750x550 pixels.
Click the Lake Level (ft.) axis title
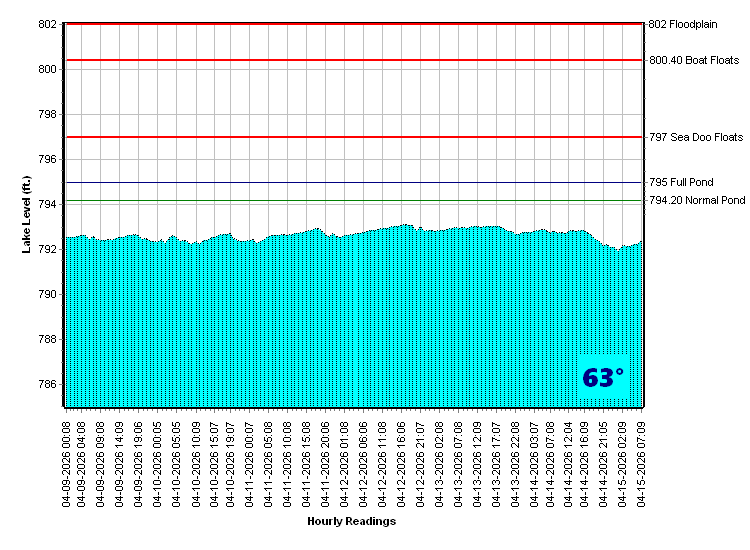point(27,213)
